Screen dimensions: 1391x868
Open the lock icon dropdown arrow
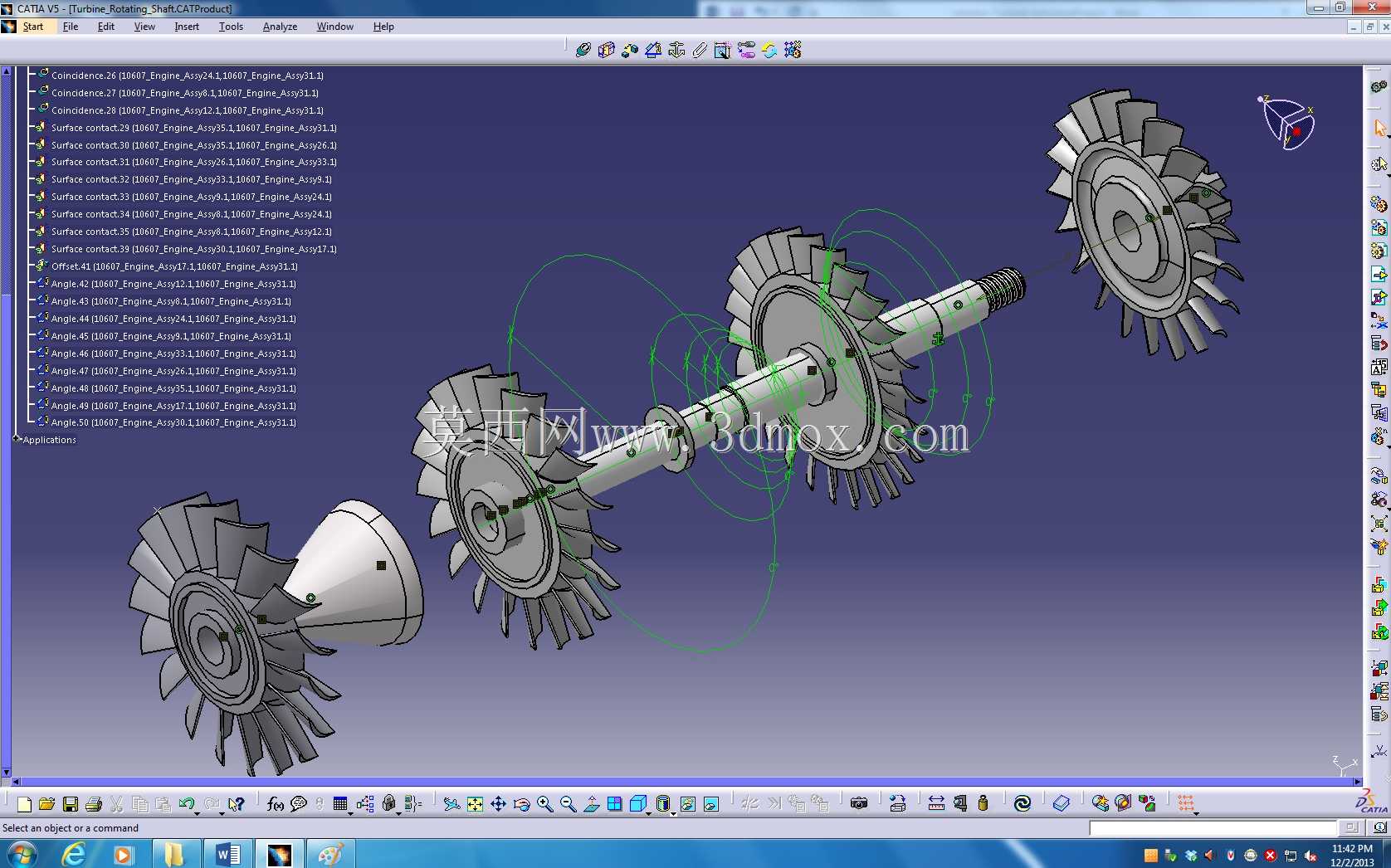(x=398, y=813)
